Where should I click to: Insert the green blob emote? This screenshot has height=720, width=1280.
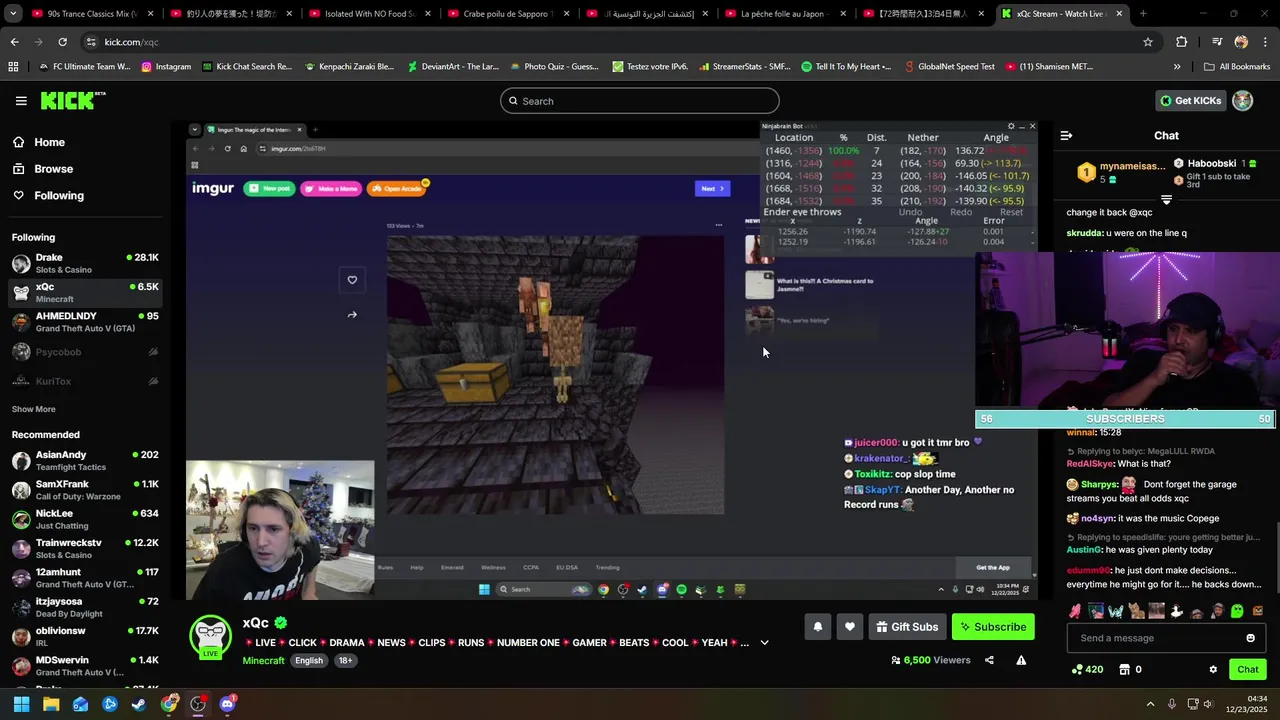pyautogui.click(x=1237, y=611)
